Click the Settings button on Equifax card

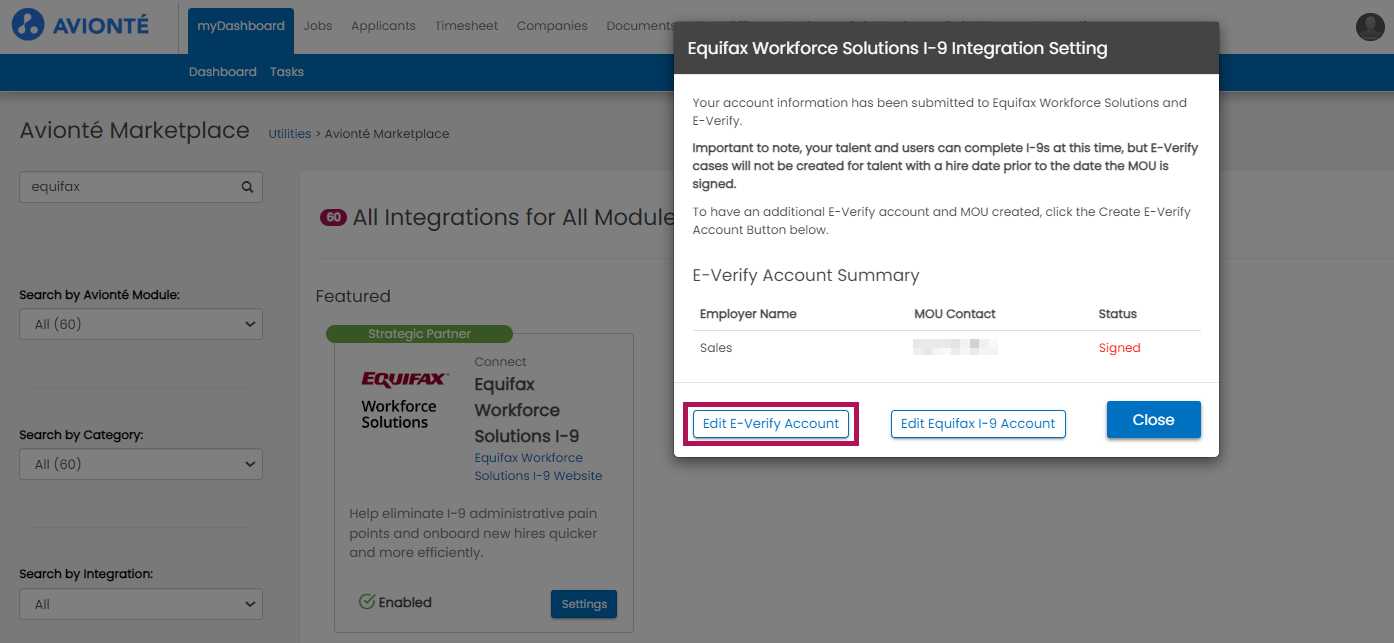pyautogui.click(x=584, y=604)
